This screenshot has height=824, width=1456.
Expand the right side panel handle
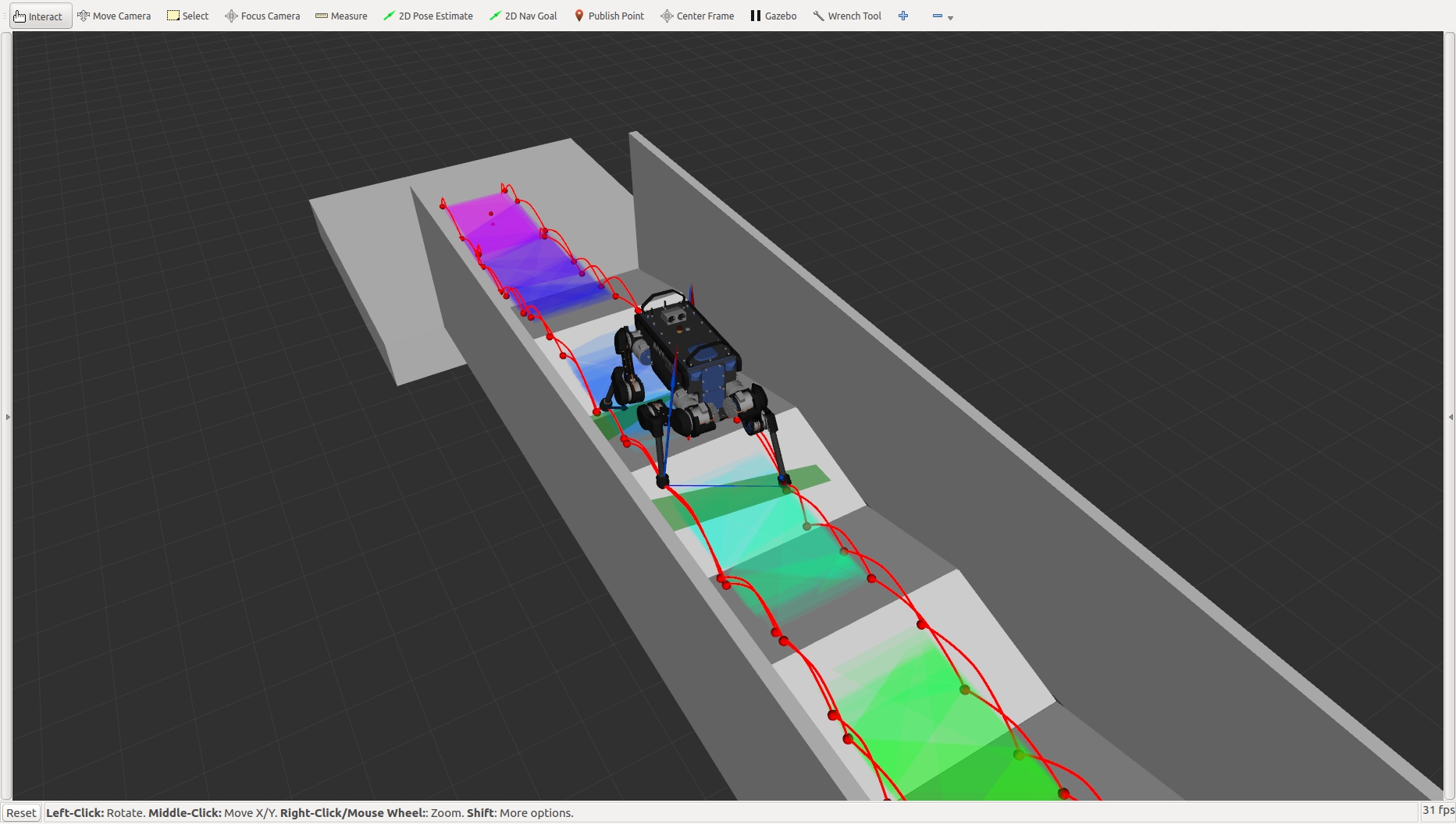click(x=1451, y=417)
